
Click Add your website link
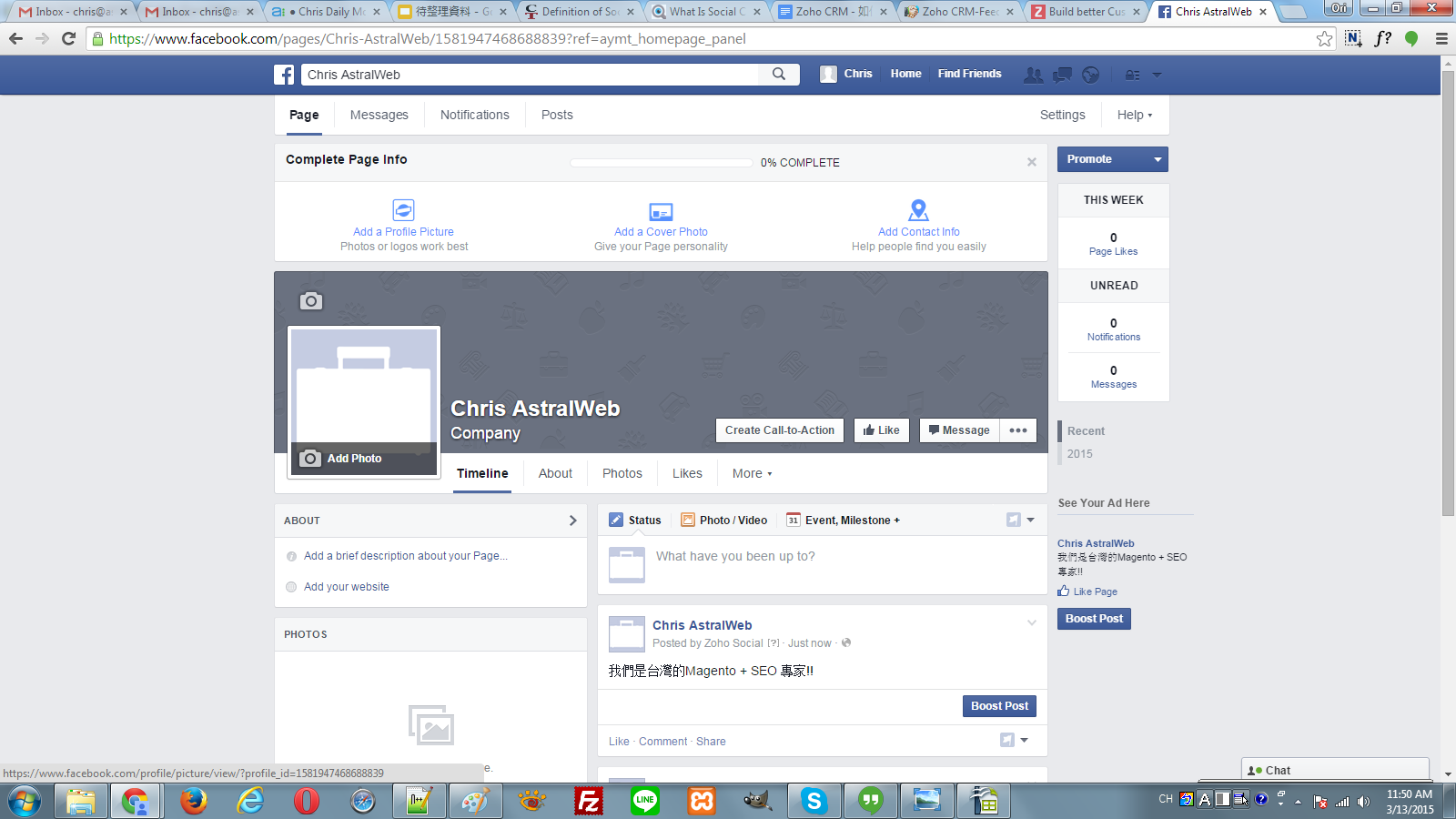tap(347, 587)
